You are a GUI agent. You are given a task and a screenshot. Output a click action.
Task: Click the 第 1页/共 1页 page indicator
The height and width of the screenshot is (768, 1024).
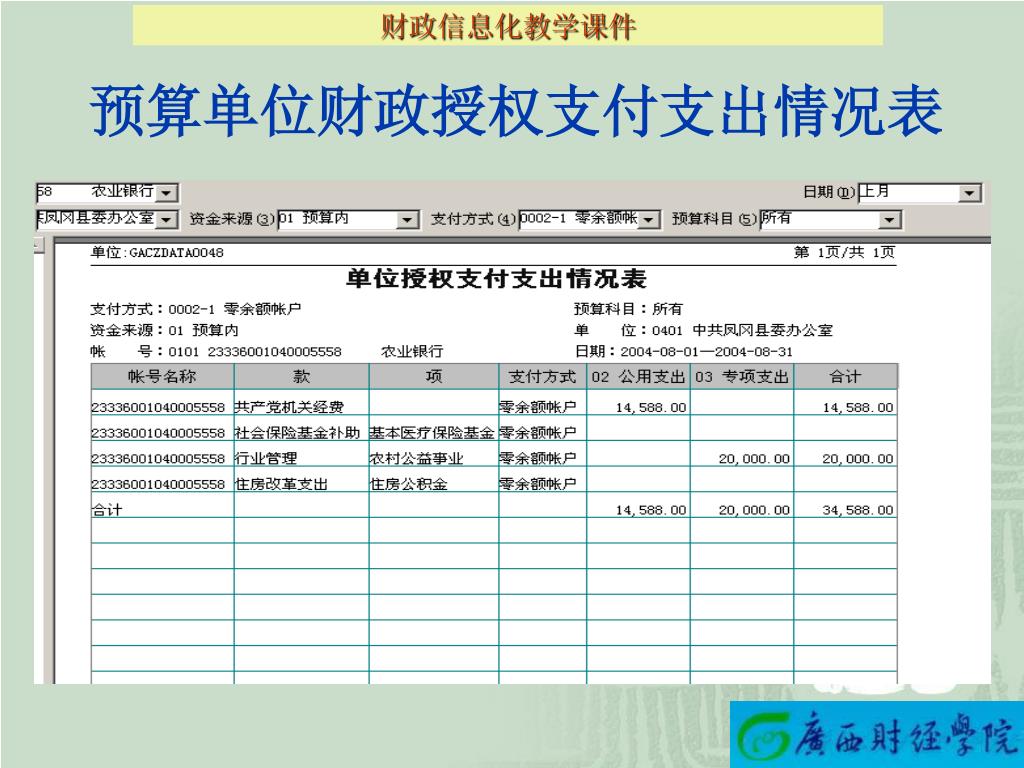(x=844, y=253)
